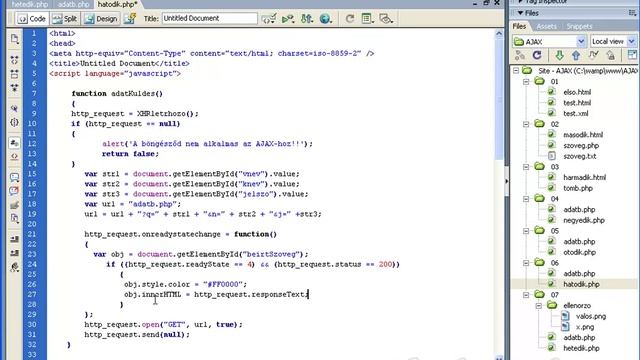Click the Format Source Code icon
This screenshot has height=360, width=640.
15,267
